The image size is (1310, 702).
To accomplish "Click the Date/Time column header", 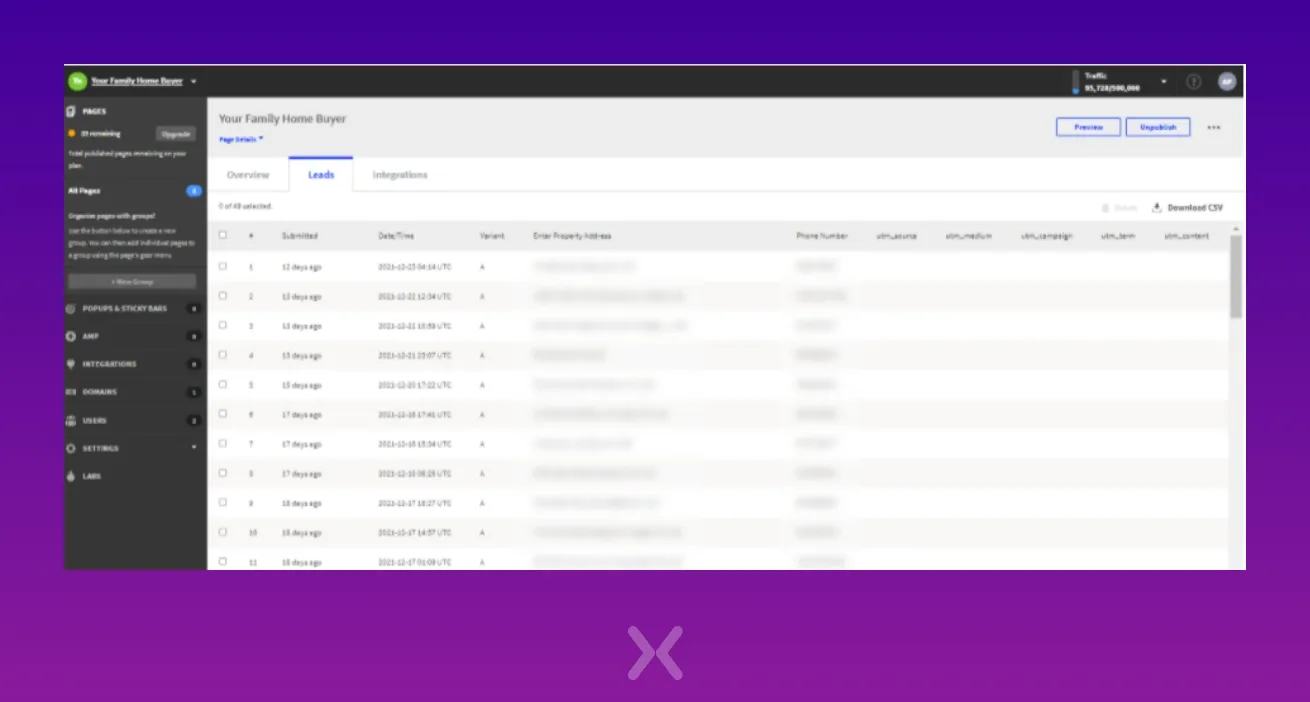I will [396, 236].
